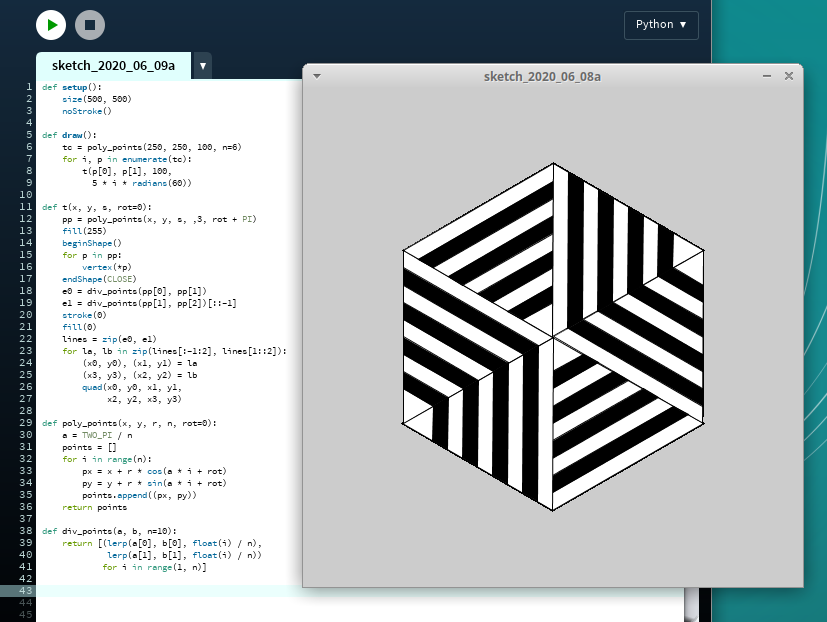Click the editor's vertical scrollbar

690,605
